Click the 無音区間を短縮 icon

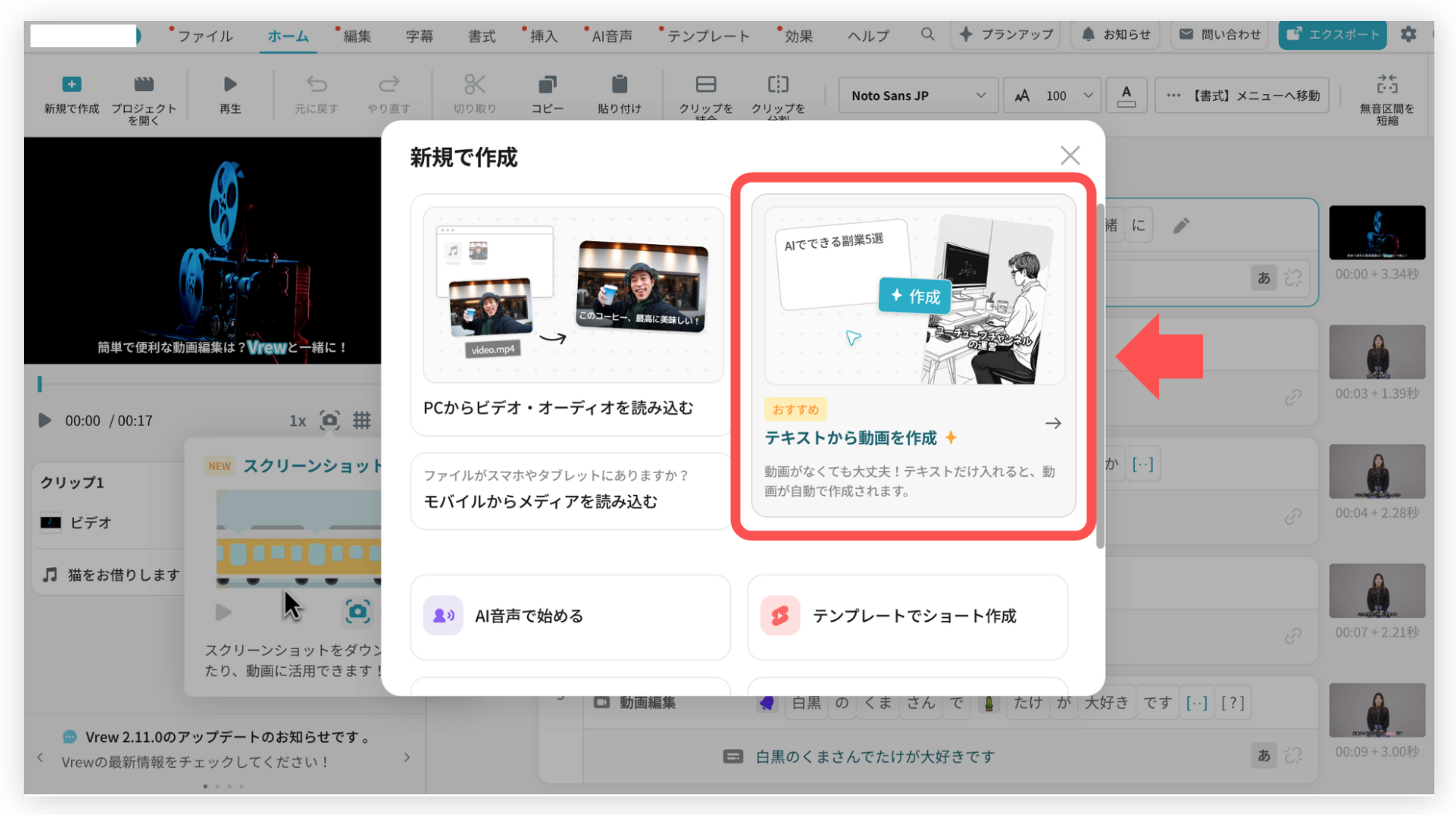[x=1387, y=84]
